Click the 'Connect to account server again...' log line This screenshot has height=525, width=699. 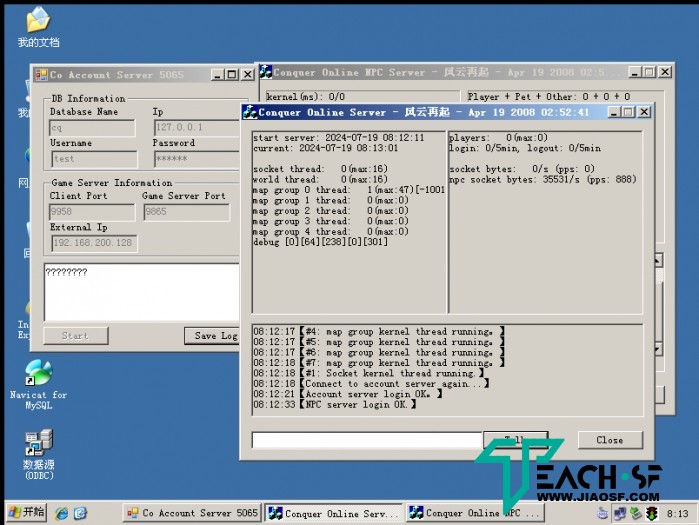tap(371, 384)
